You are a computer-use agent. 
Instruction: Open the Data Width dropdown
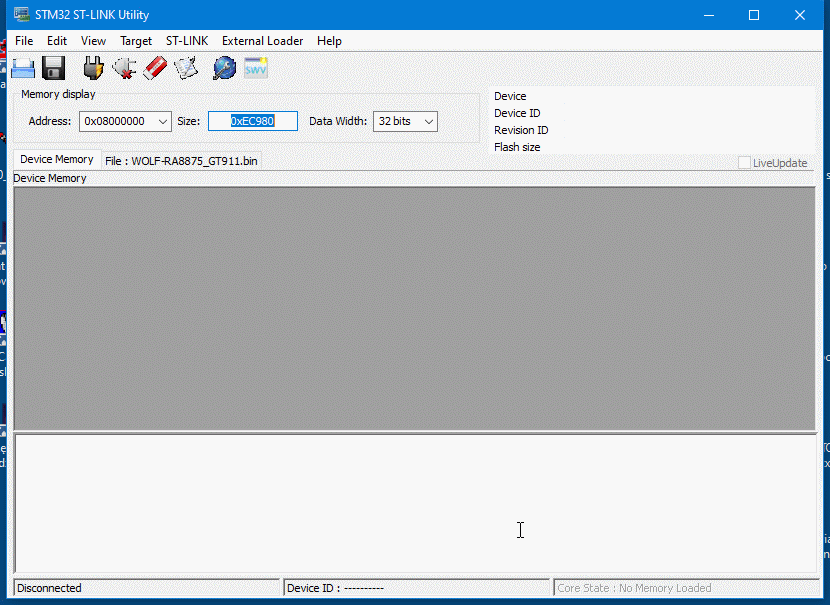pos(429,121)
